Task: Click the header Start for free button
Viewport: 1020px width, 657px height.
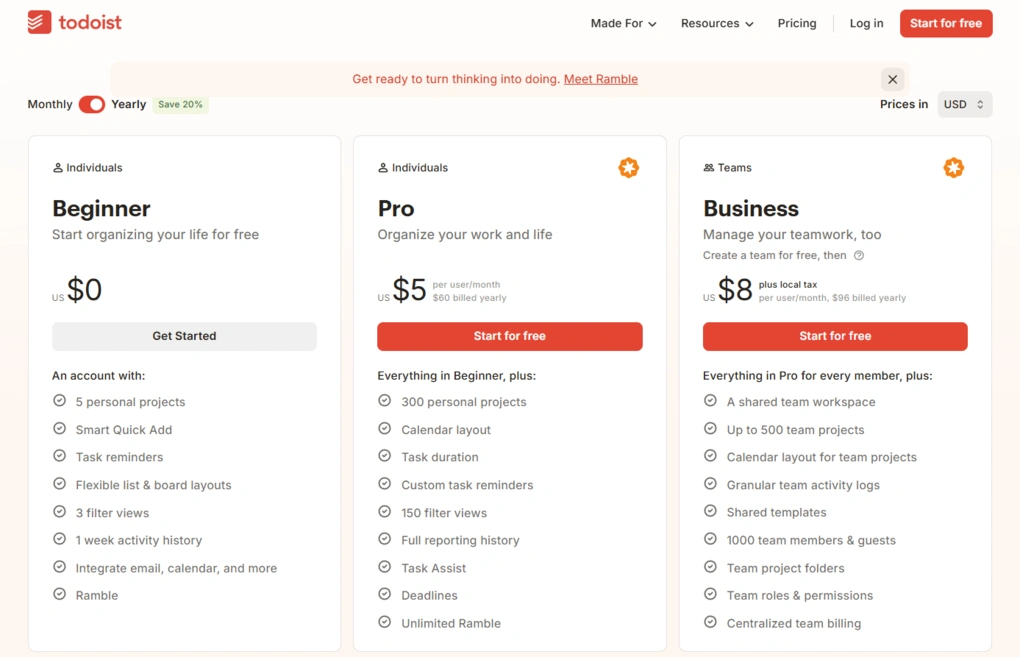Action: tap(946, 23)
